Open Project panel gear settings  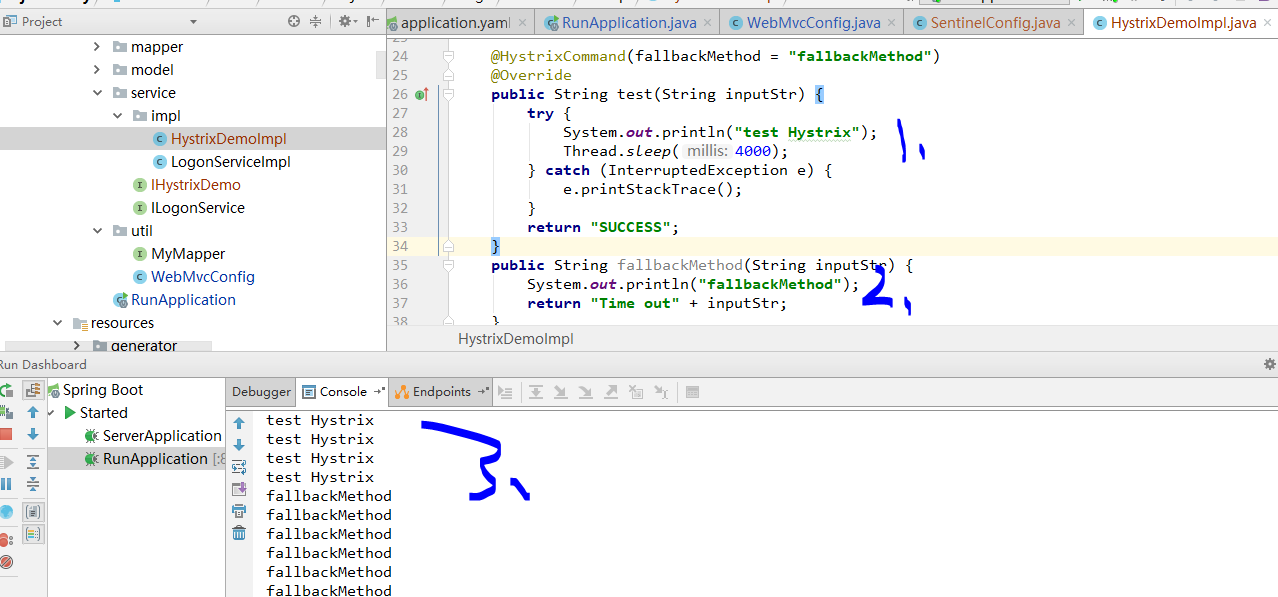(x=347, y=21)
